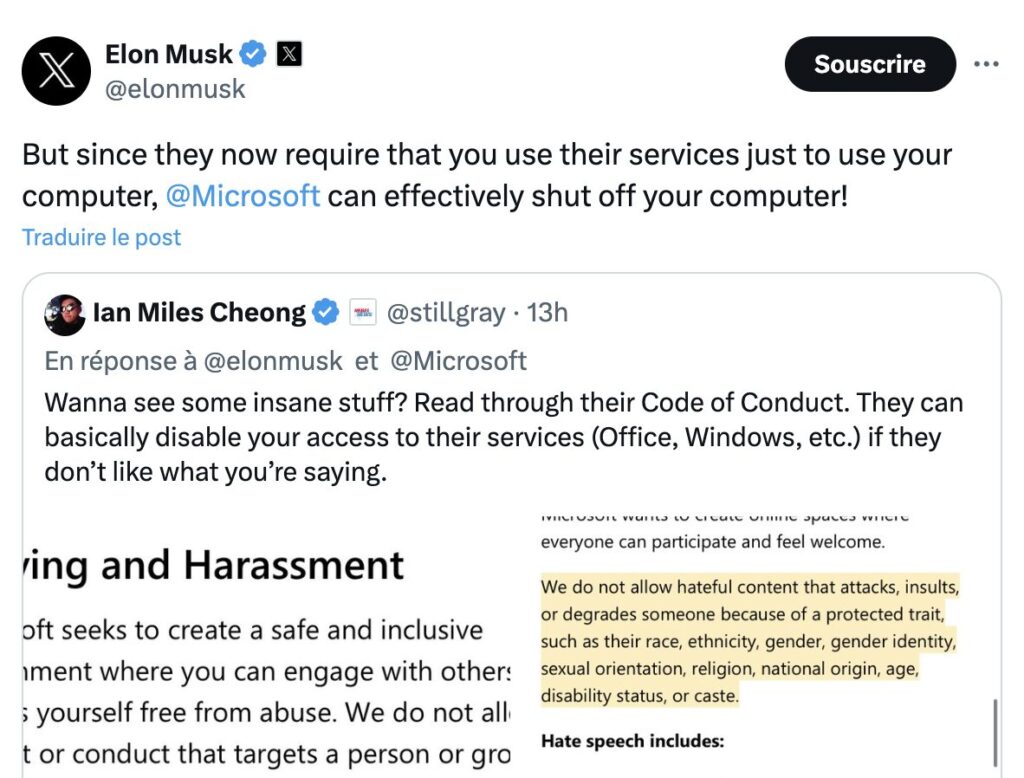Image resolution: width=1024 pixels, height=778 pixels.
Task: Open the three-dot more options menu
Action: tap(987, 63)
